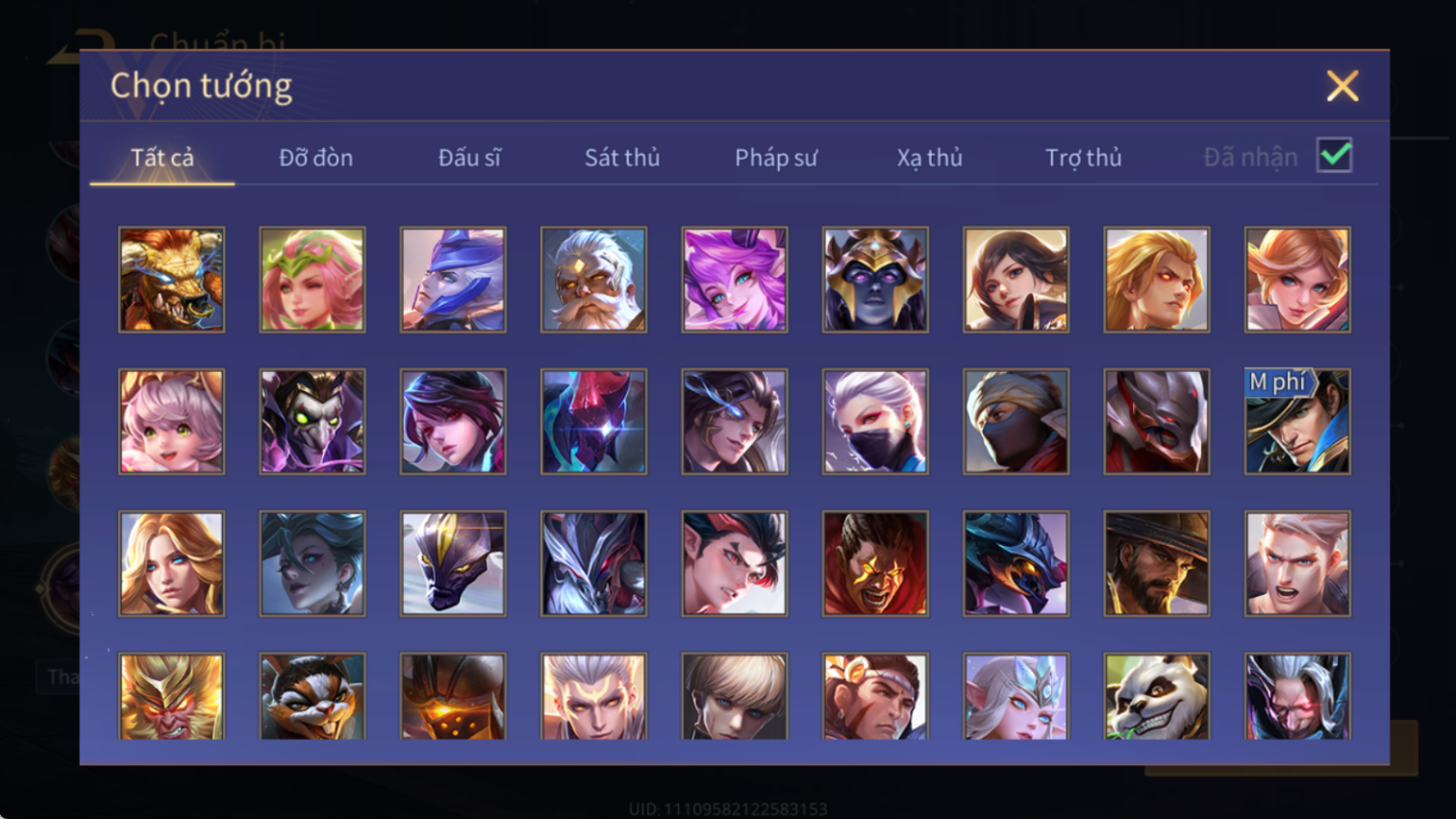Pick the masked ninja with headband
Screen dimensions: 1456x819
[1016, 422]
